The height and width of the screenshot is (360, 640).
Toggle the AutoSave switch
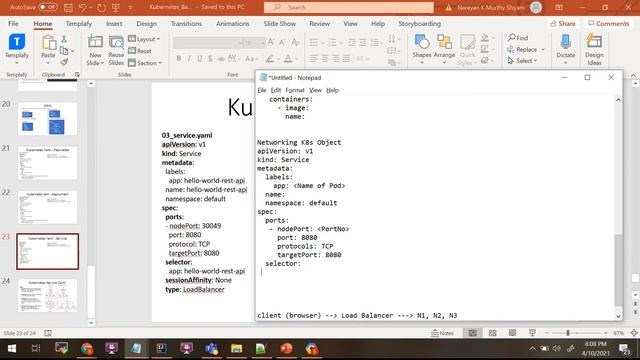(48, 7)
